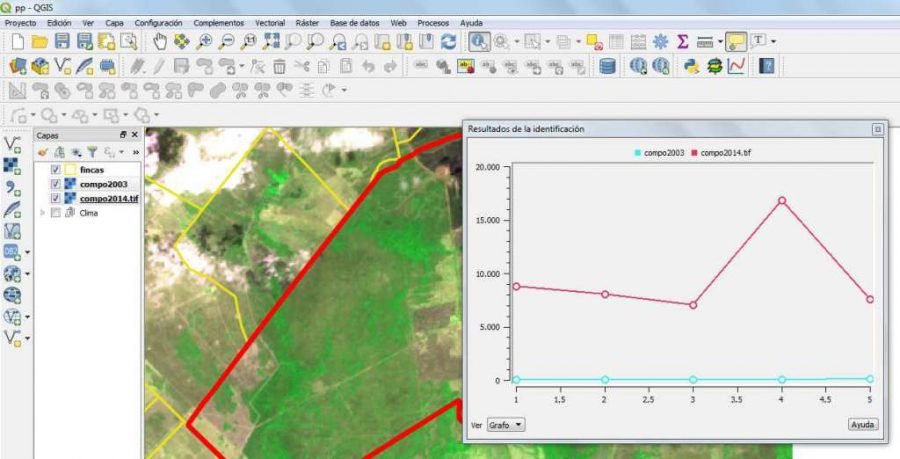The image size is (900, 459).
Task: Click the Statistical Summary sigma icon
Action: 683,42
